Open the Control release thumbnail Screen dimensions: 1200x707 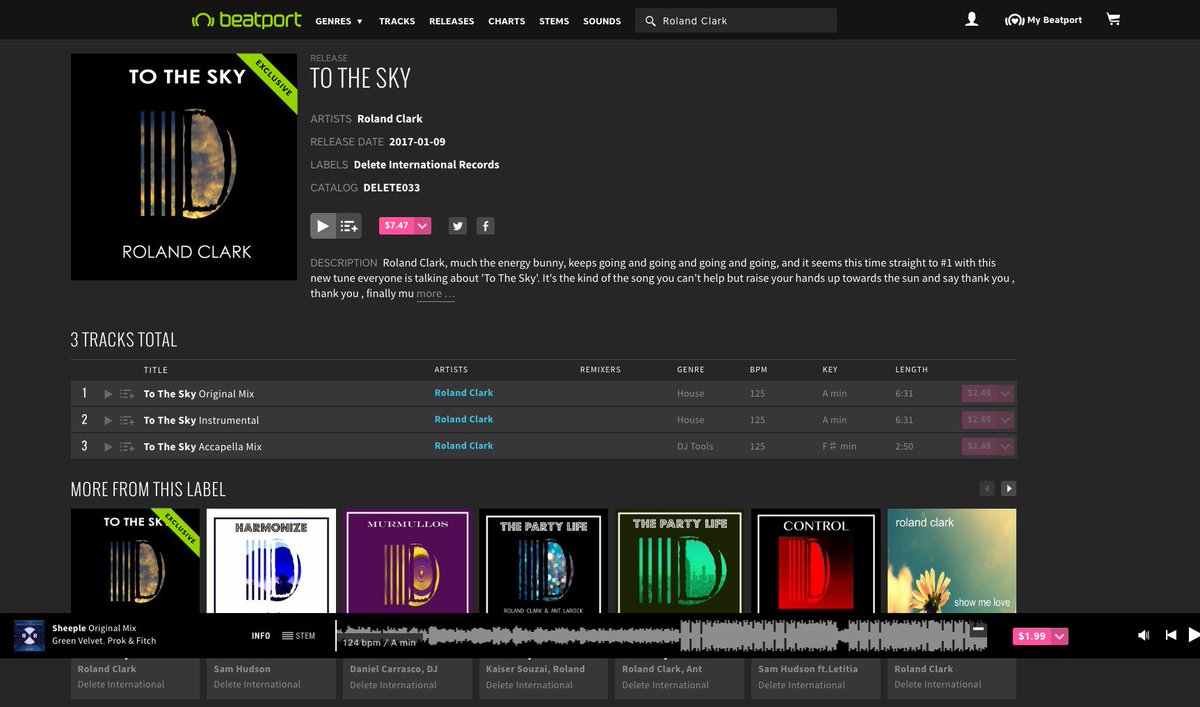click(x=815, y=561)
